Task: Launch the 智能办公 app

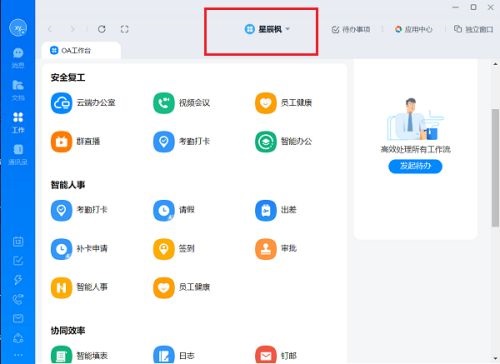Action: click(x=283, y=141)
